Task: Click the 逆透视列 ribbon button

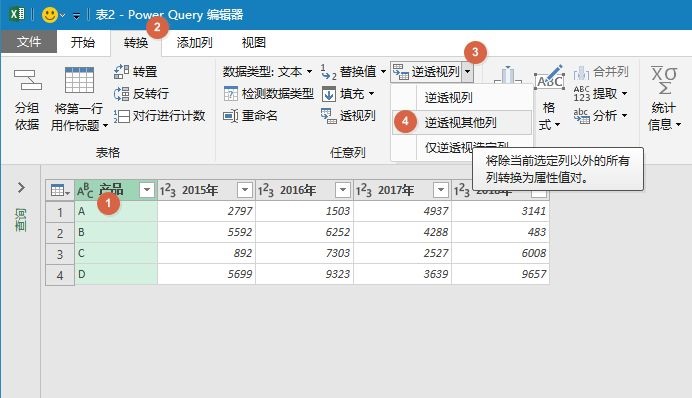Action: point(426,71)
